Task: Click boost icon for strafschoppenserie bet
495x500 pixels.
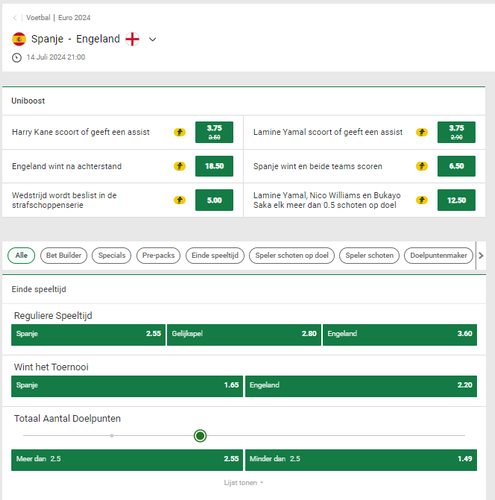Action: (x=179, y=200)
